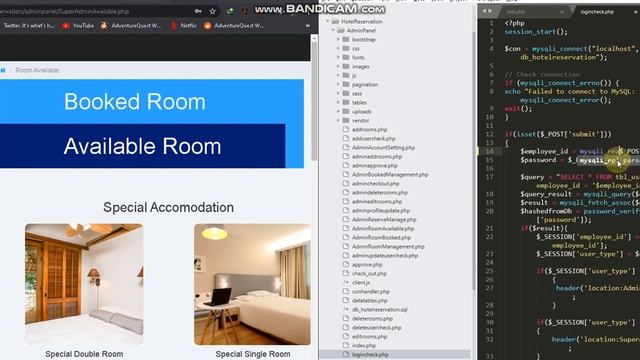Open AdminRoomAvailable.php file
The height and width of the screenshot is (360, 640).
click(x=383, y=229)
